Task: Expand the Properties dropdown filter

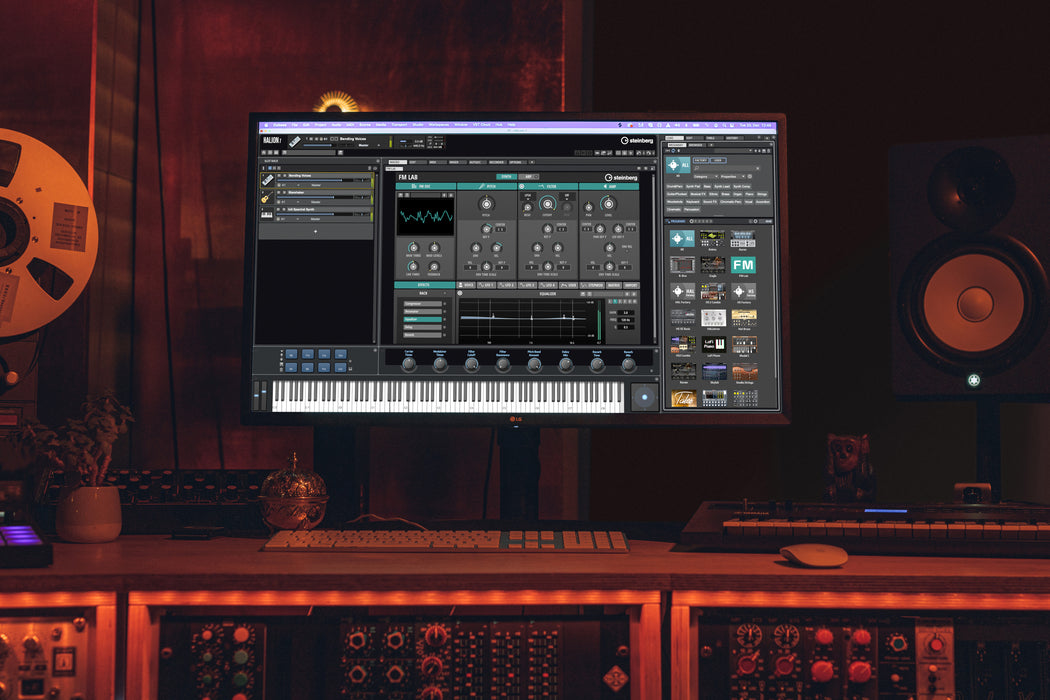Action: [731, 175]
